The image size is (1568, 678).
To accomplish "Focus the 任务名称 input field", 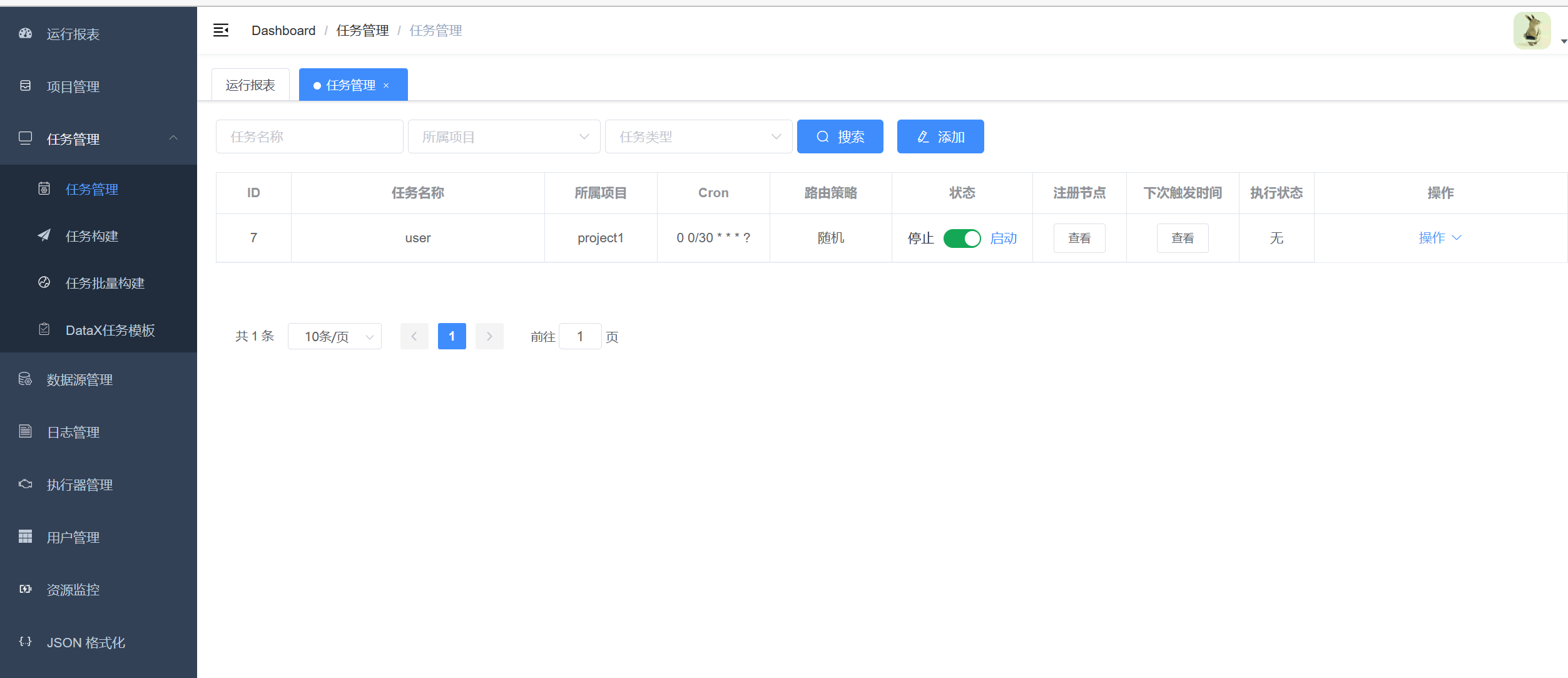I will click(309, 136).
